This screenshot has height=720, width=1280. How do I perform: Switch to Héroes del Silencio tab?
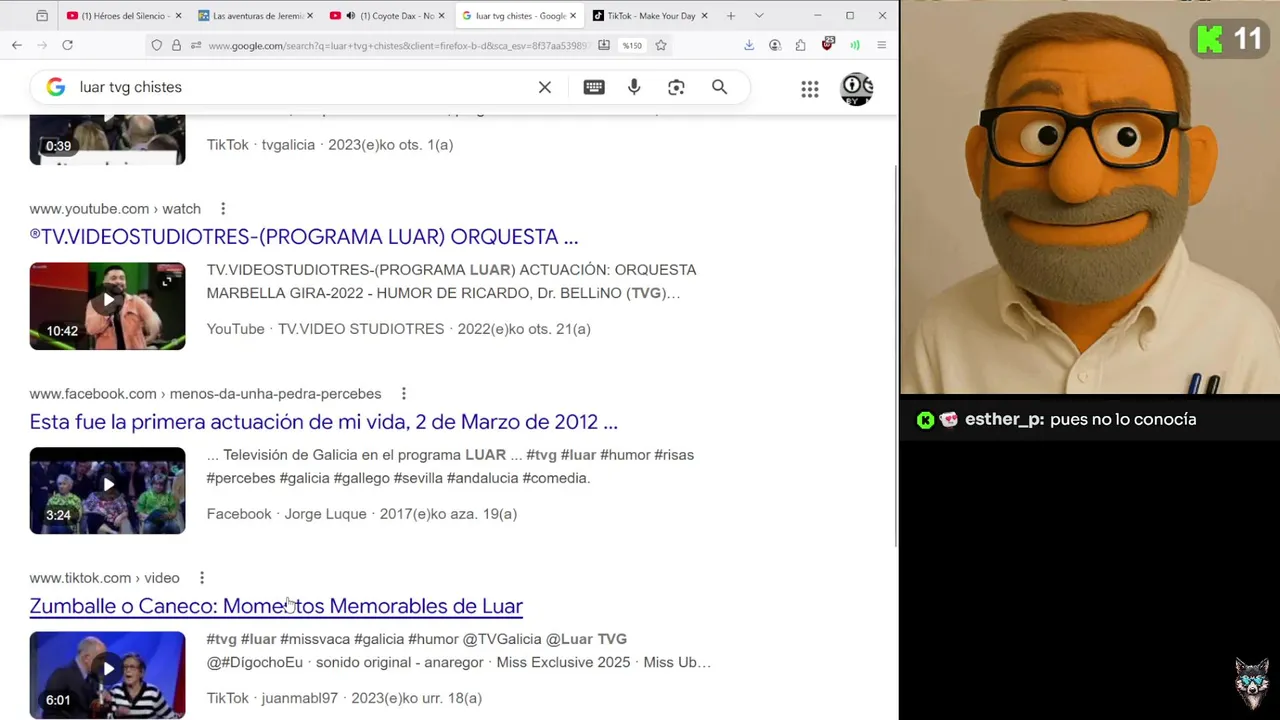(x=123, y=16)
